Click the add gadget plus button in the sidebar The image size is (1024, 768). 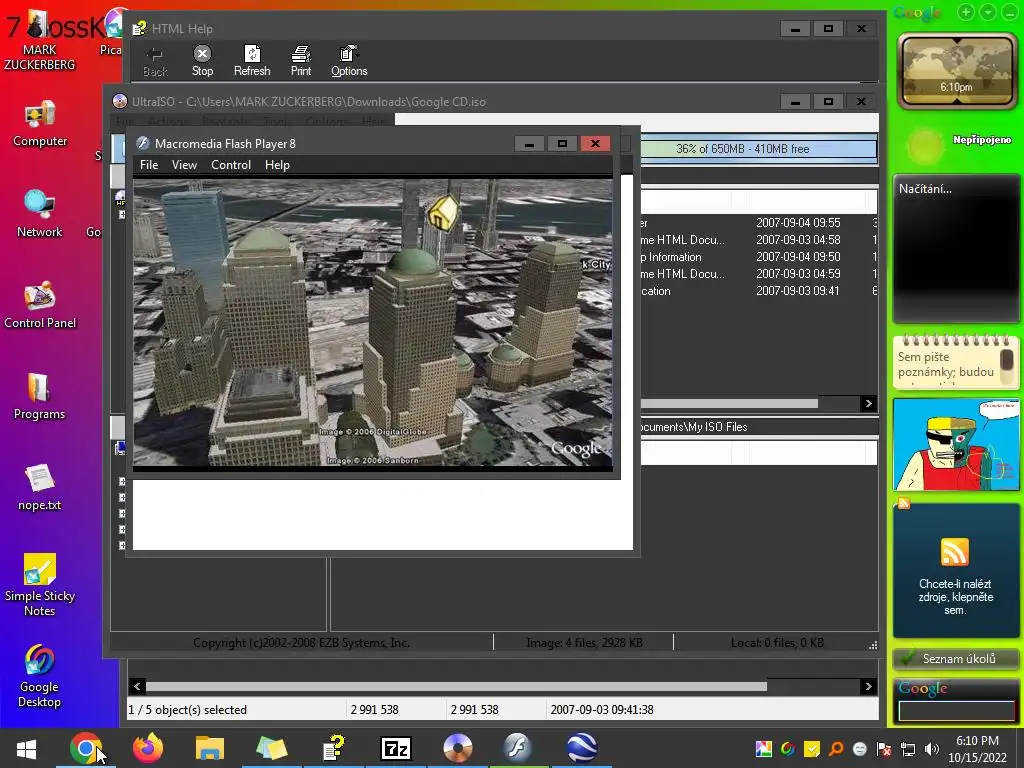coord(967,12)
